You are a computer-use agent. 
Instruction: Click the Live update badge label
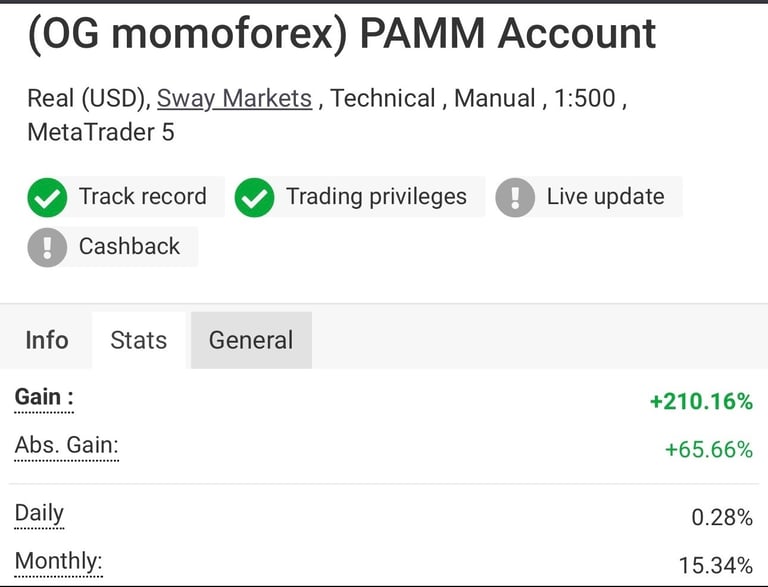coord(605,196)
